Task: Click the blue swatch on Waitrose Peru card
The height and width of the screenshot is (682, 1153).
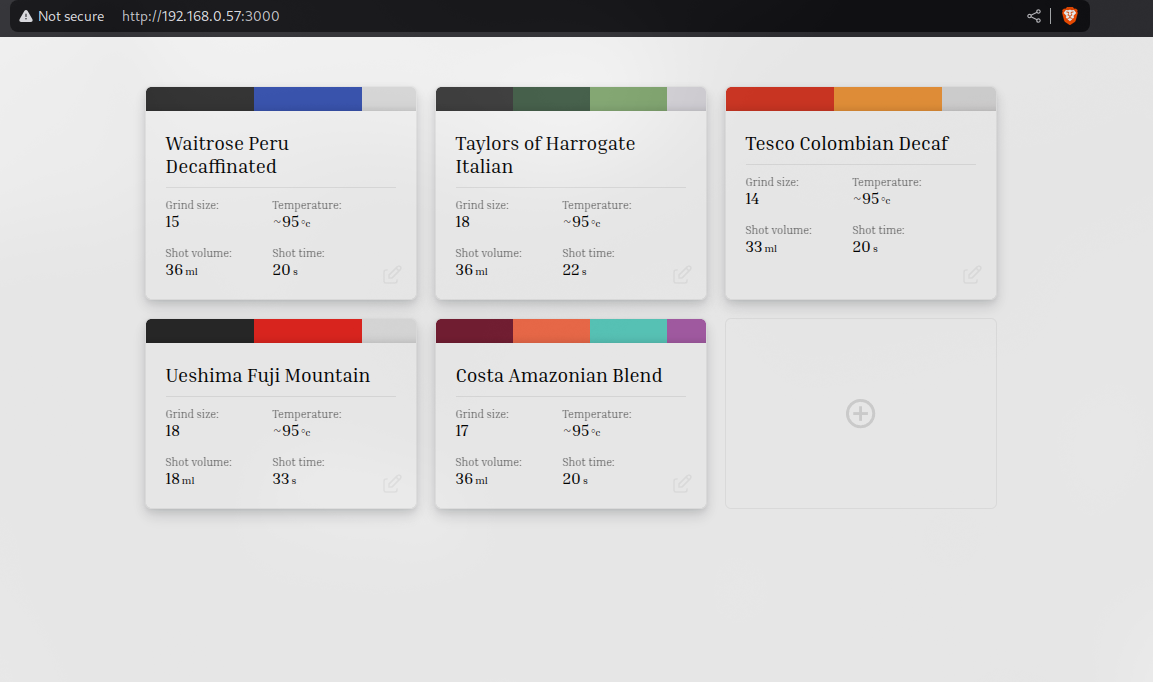Action: click(x=308, y=99)
